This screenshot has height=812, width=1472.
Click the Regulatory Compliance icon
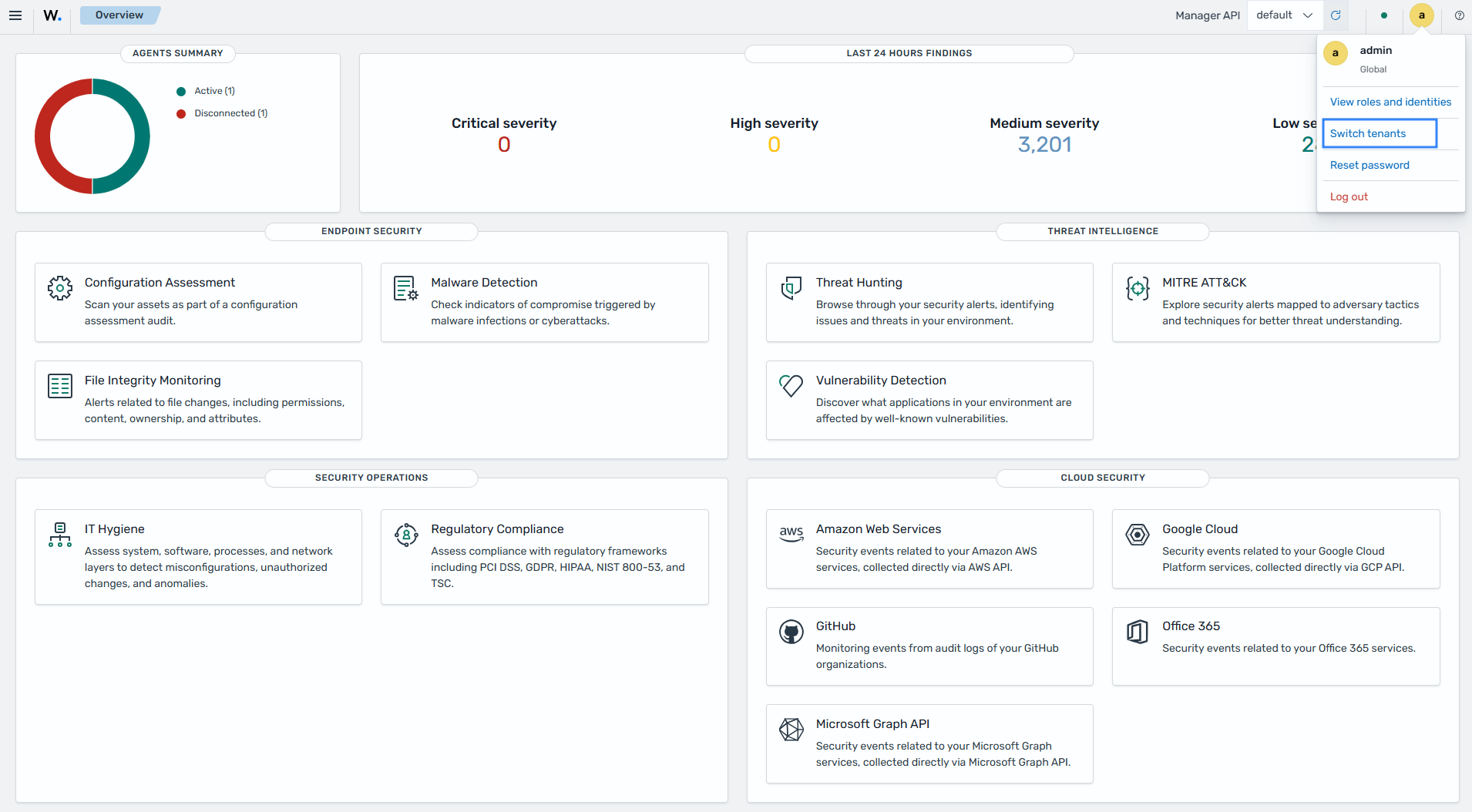406,535
